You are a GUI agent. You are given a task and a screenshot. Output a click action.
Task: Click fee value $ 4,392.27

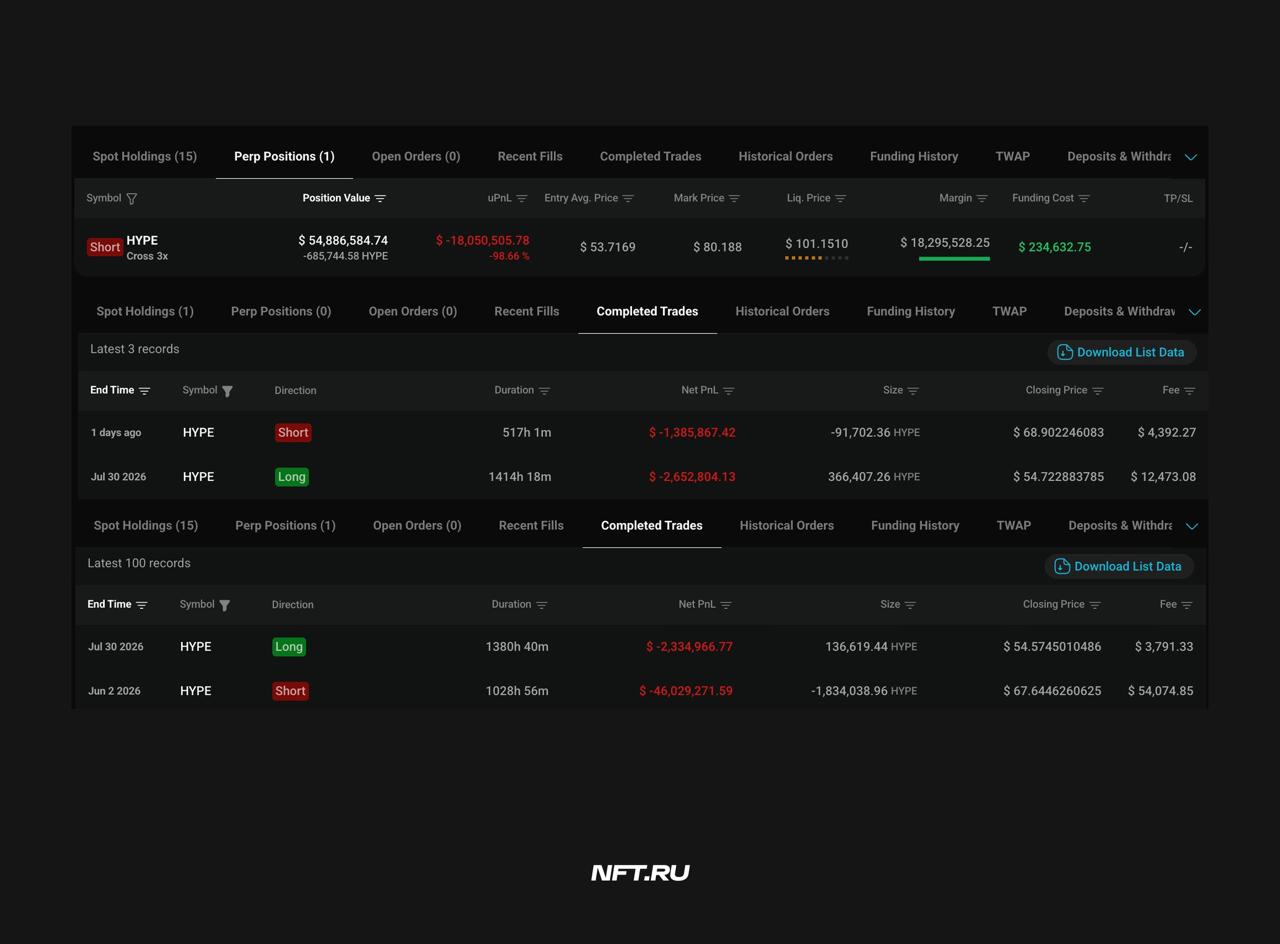tap(1167, 433)
